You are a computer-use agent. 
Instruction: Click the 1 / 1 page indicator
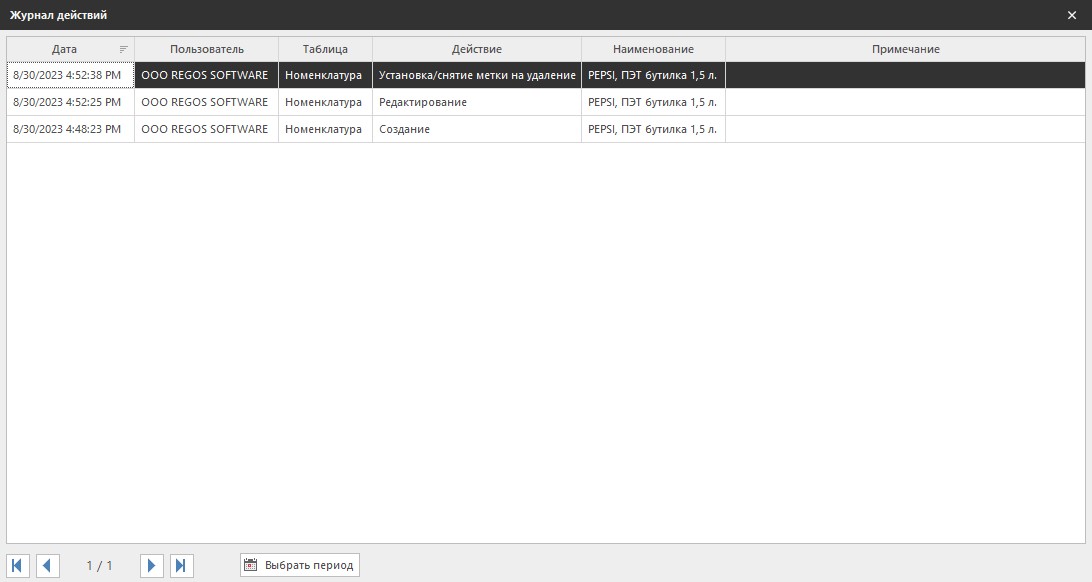[x=99, y=566]
